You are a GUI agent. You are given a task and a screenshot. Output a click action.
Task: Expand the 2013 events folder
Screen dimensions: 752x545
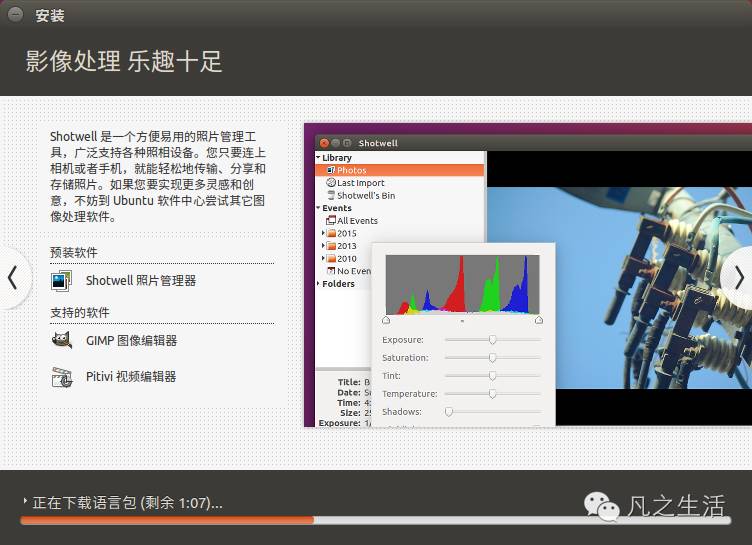tap(323, 246)
